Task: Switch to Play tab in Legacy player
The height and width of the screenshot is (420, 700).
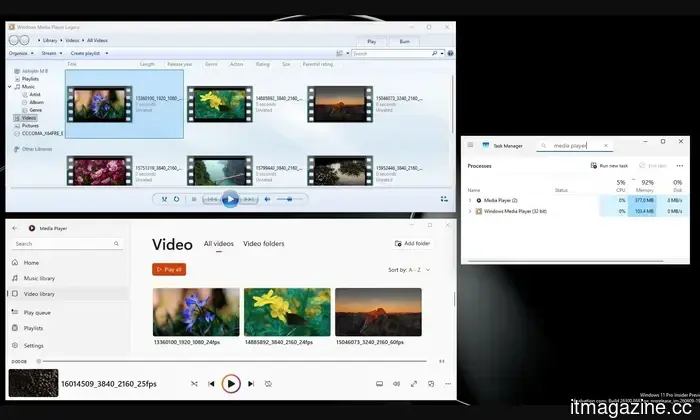Action: pyautogui.click(x=371, y=42)
